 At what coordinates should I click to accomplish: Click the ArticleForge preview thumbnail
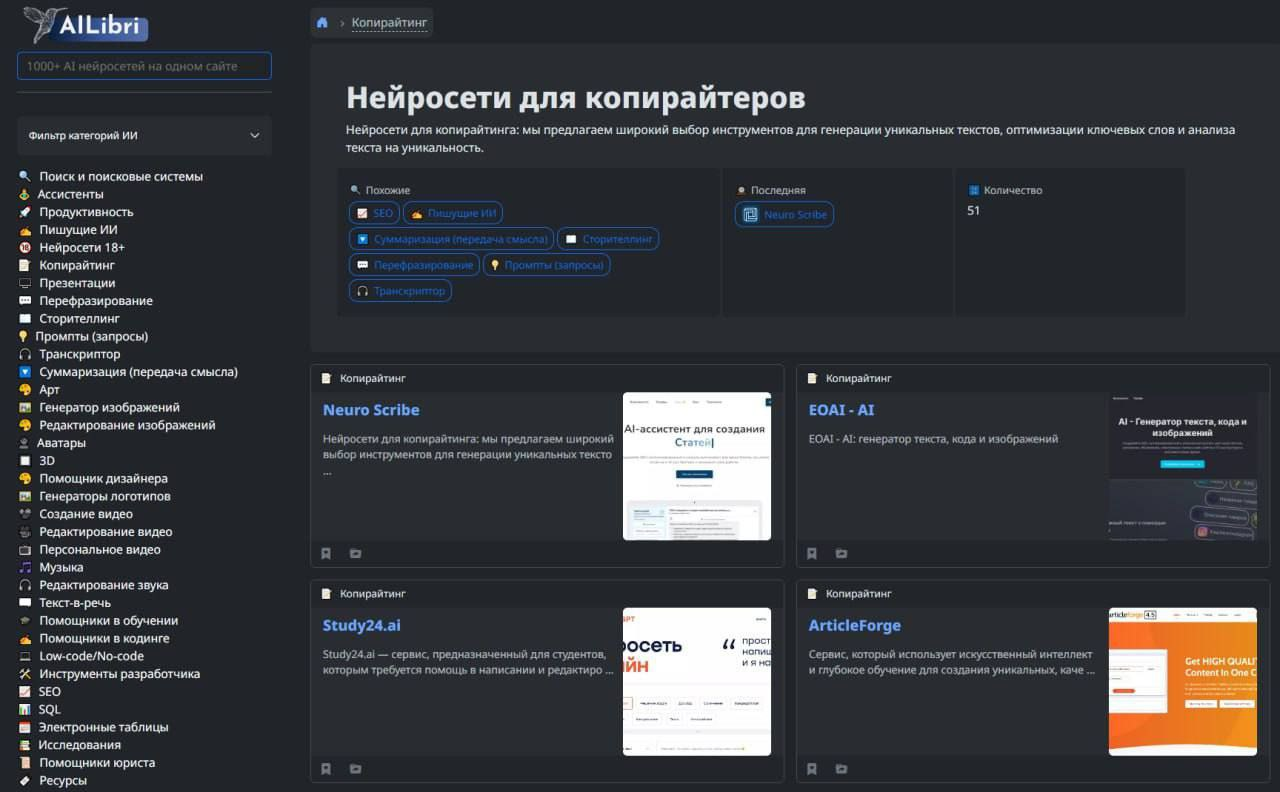[x=1183, y=682]
